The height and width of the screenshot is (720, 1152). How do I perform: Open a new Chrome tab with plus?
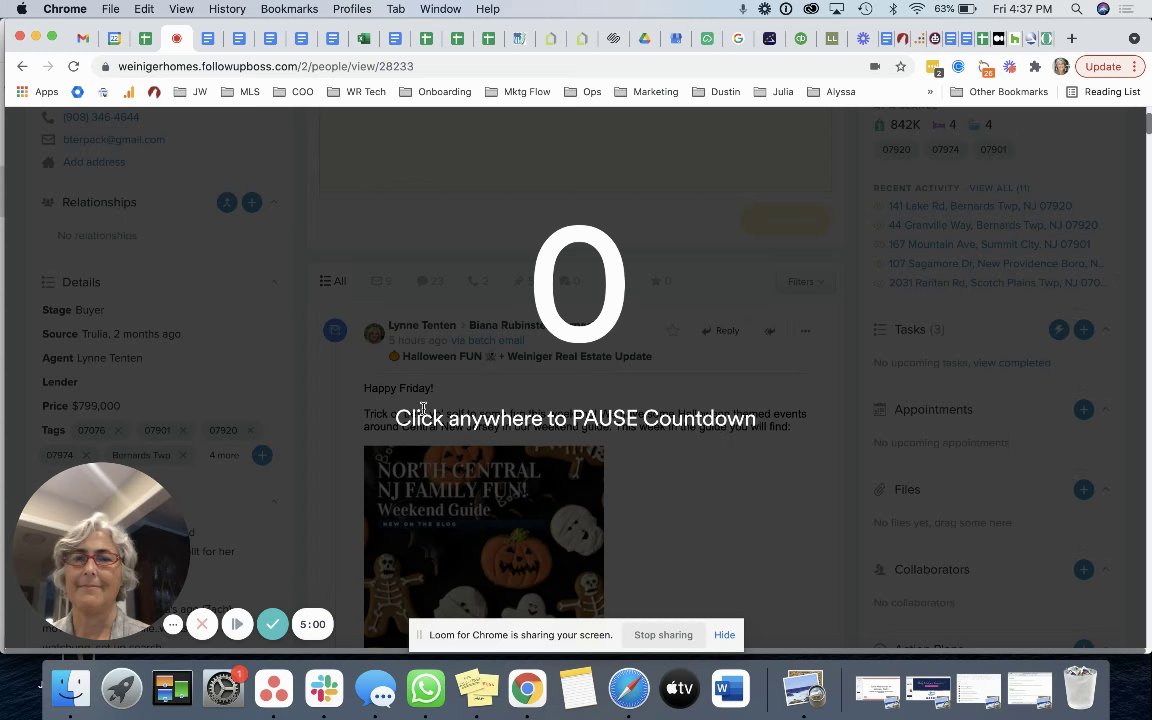point(1071,38)
